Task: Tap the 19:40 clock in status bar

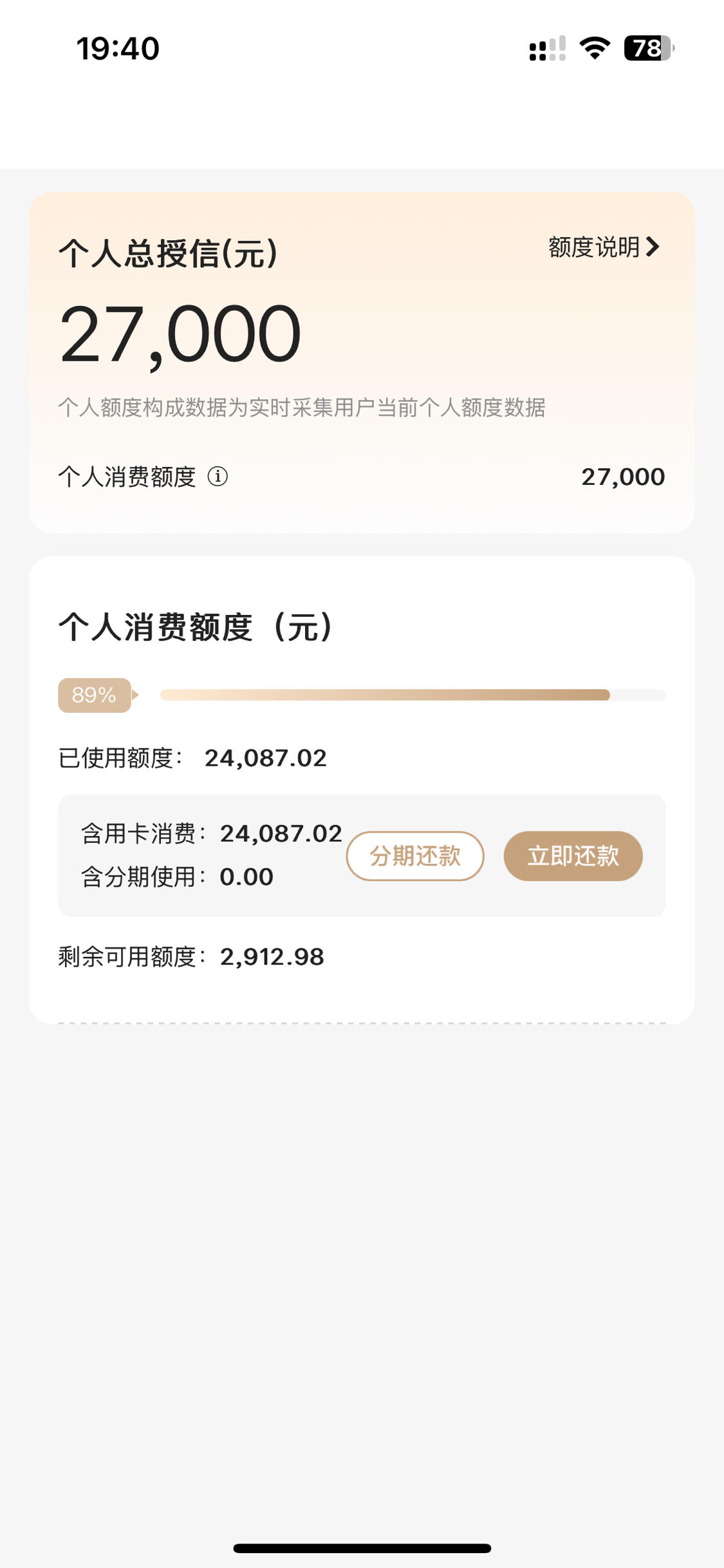Action: pos(118,48)
